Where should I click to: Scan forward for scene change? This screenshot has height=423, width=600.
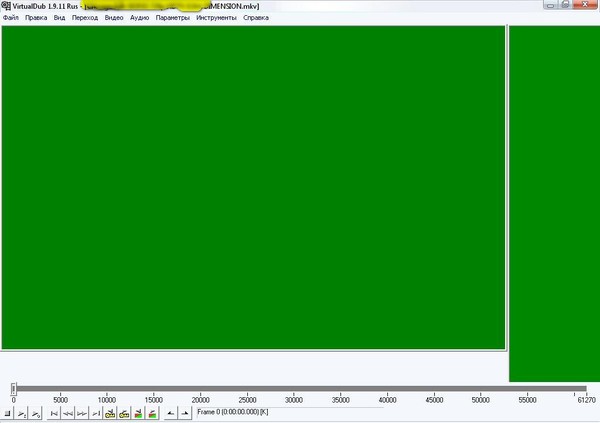click(152, 413)
